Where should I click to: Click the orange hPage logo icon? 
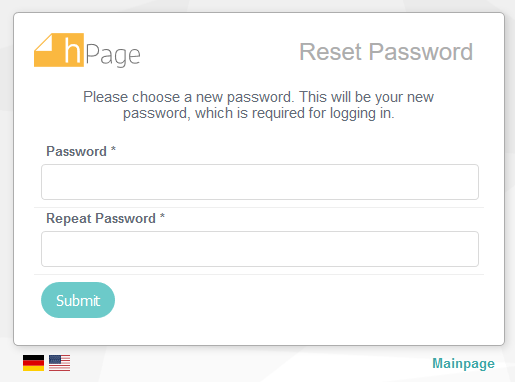coord(59,50)
